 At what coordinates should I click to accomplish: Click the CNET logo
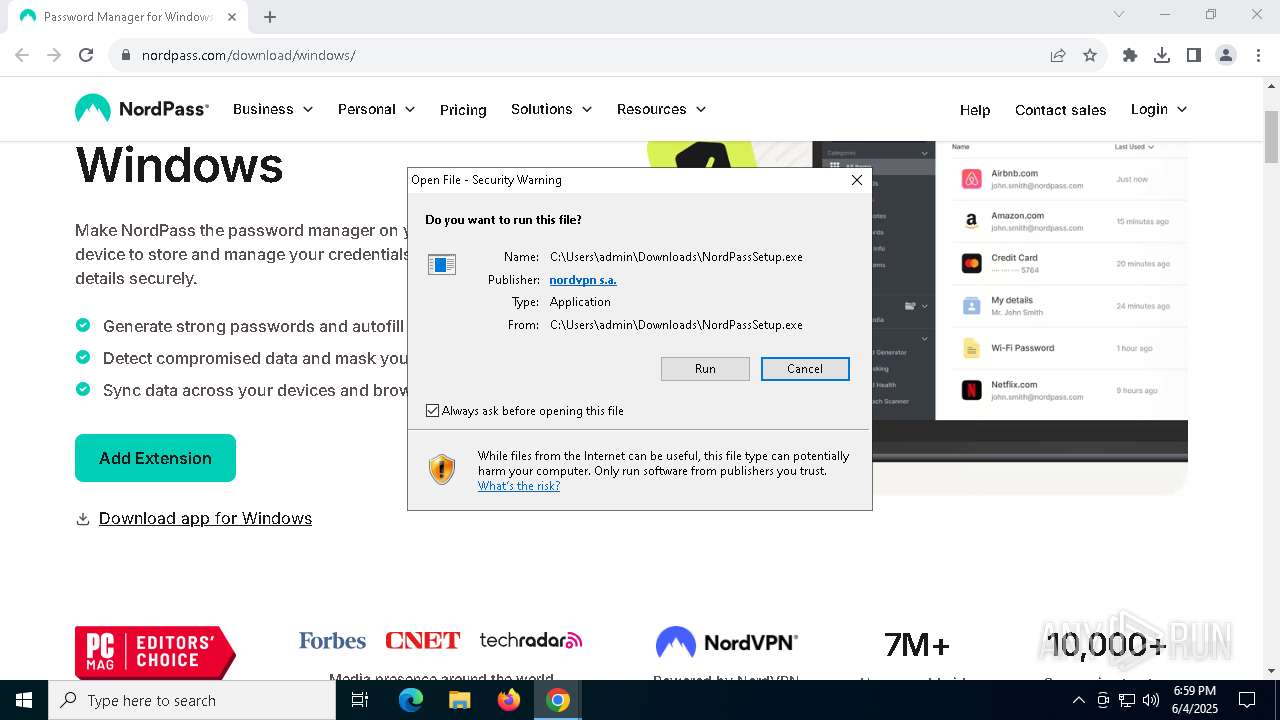tap(423, 640)
